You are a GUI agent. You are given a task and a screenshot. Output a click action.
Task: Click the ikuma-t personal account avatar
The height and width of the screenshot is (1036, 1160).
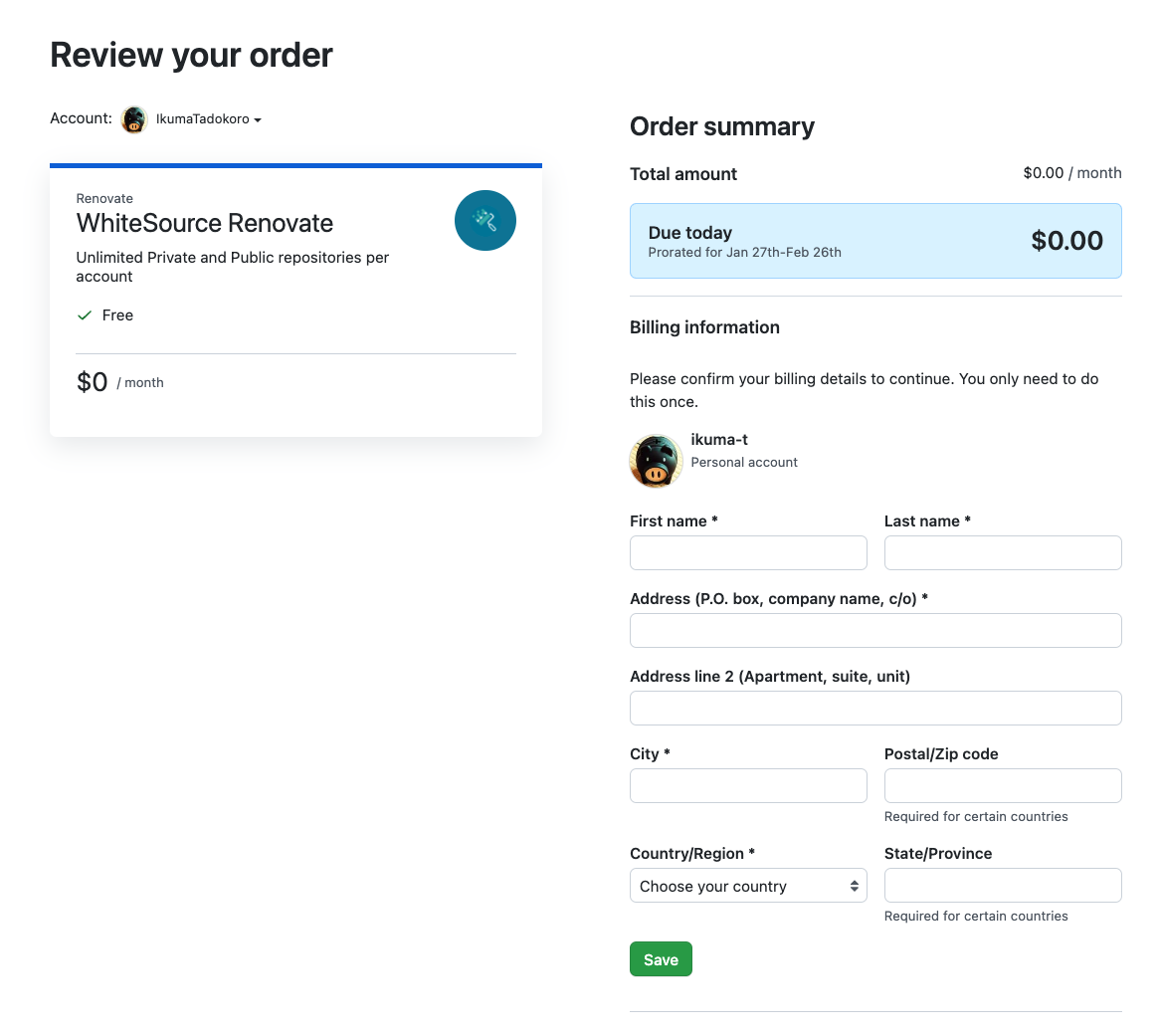point(656,461)
